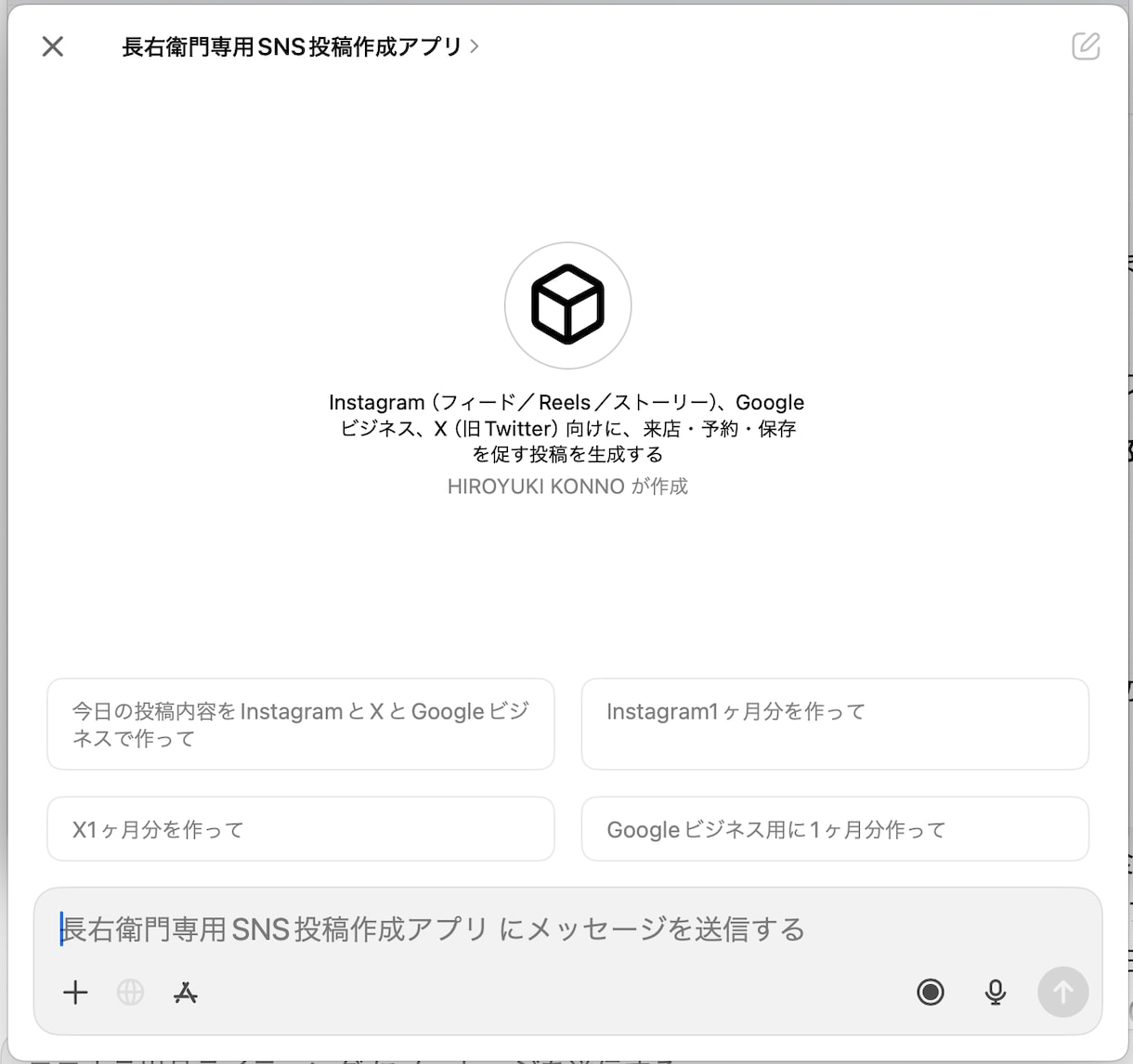The image size is (1133, 1064).
Task: Activate microphone dictation icon
Action: tap(995, 993)
